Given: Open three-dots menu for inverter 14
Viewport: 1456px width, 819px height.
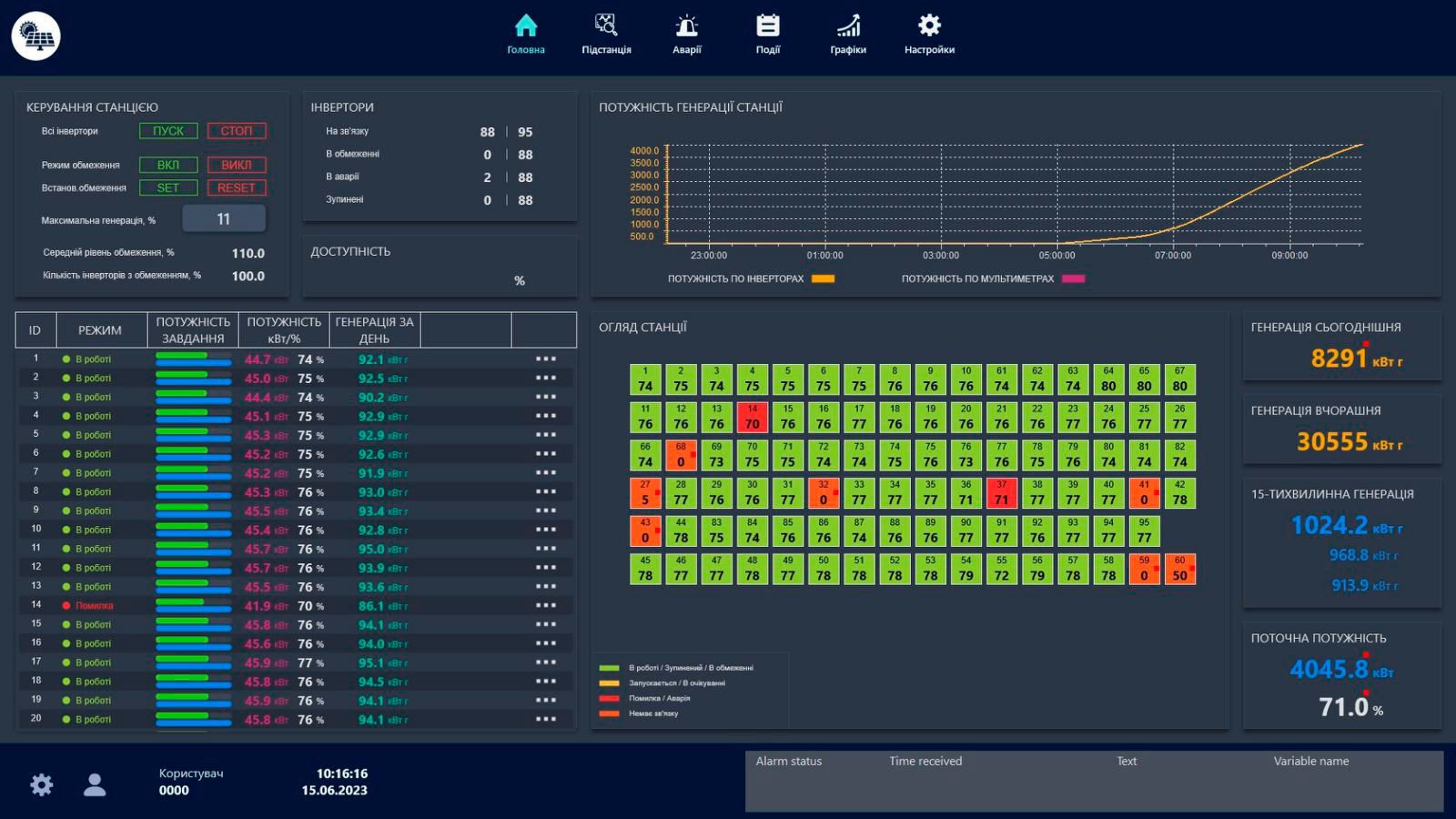Looking at the screenshot, I should point(546,605).
